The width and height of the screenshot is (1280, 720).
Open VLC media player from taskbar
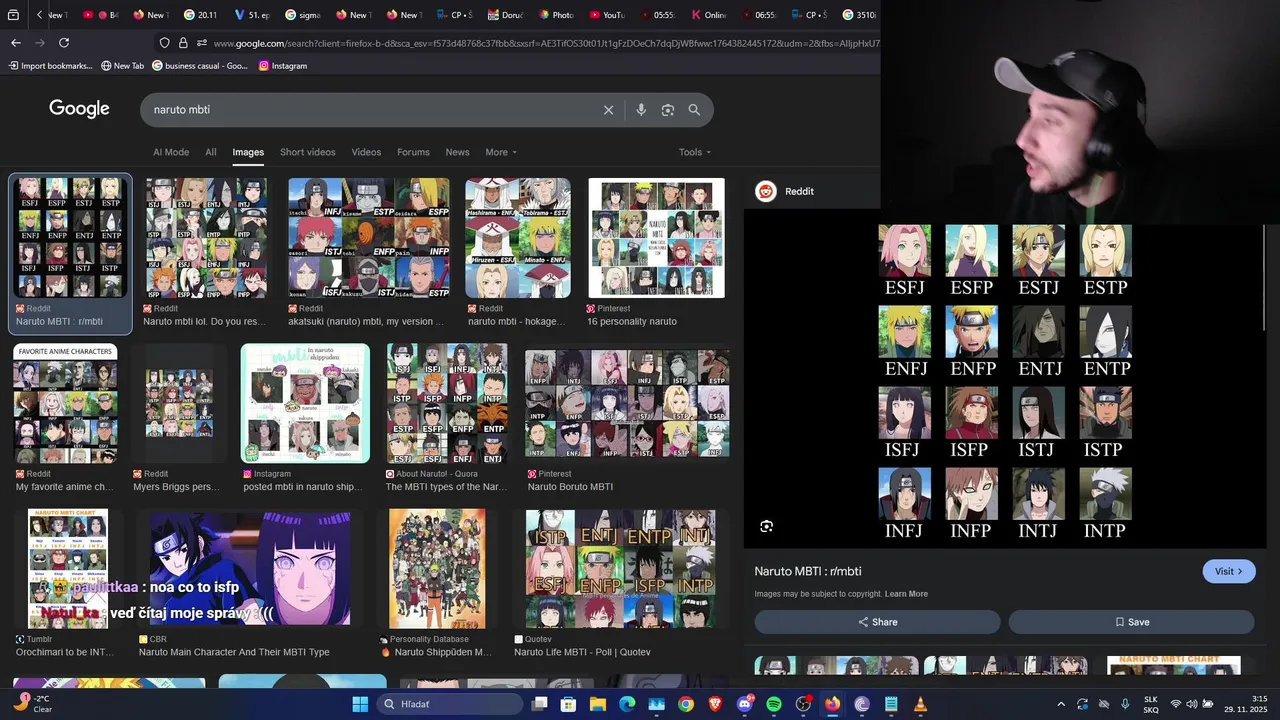tap(920, 704)
